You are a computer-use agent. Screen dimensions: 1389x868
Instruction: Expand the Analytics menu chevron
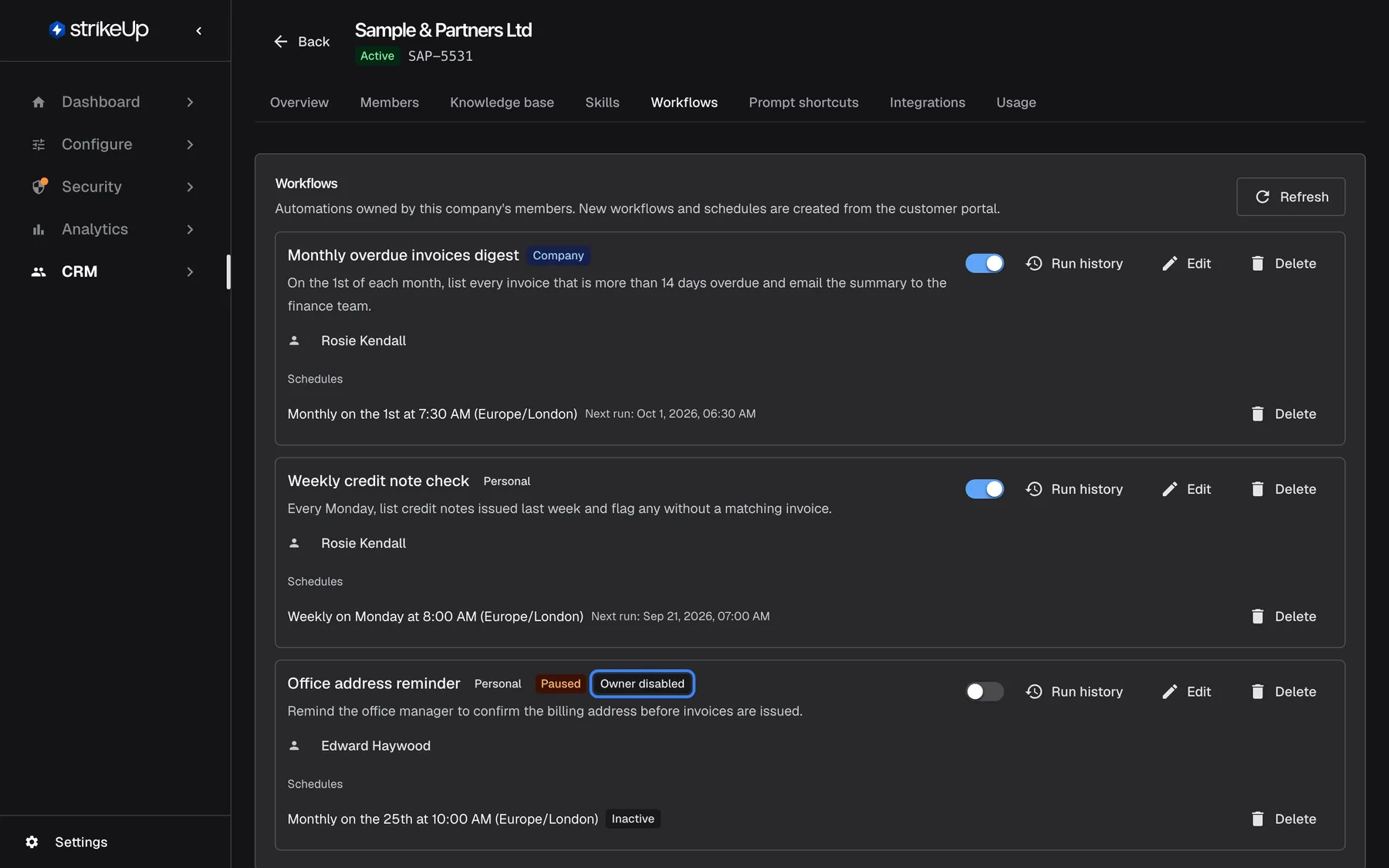click(190, 229)
